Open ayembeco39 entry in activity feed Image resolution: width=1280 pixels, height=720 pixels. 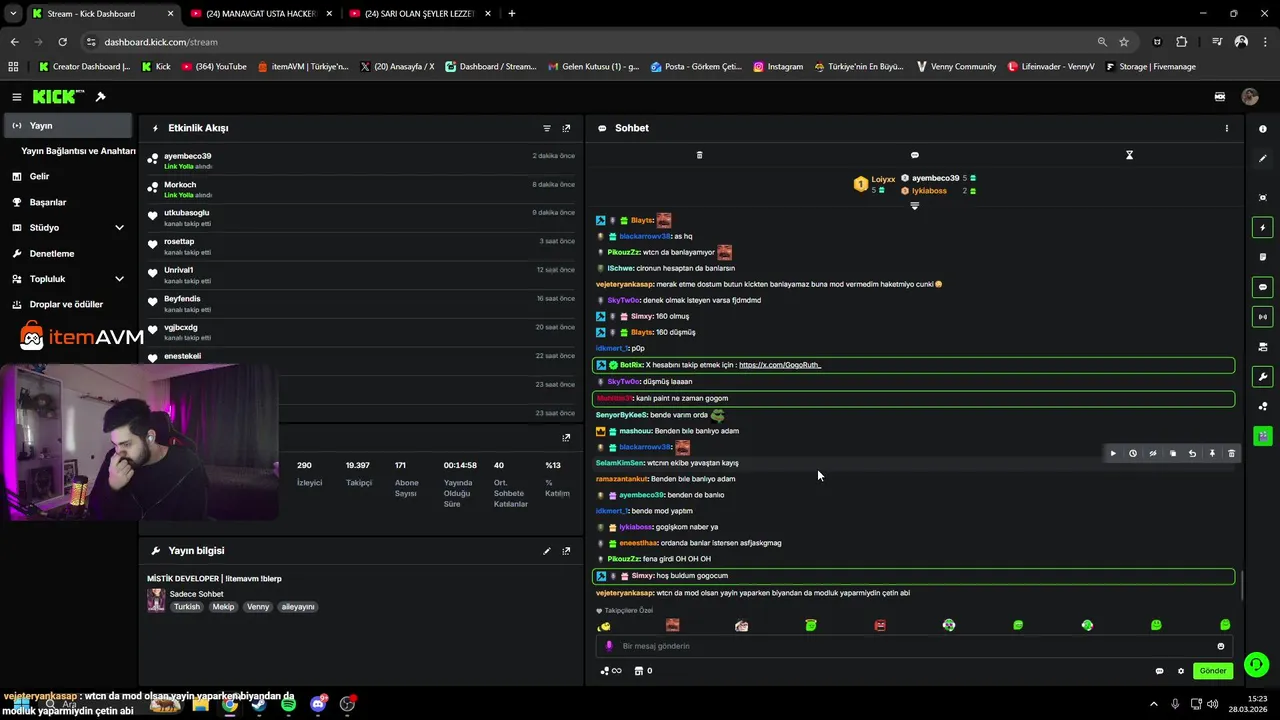(361, 161)
